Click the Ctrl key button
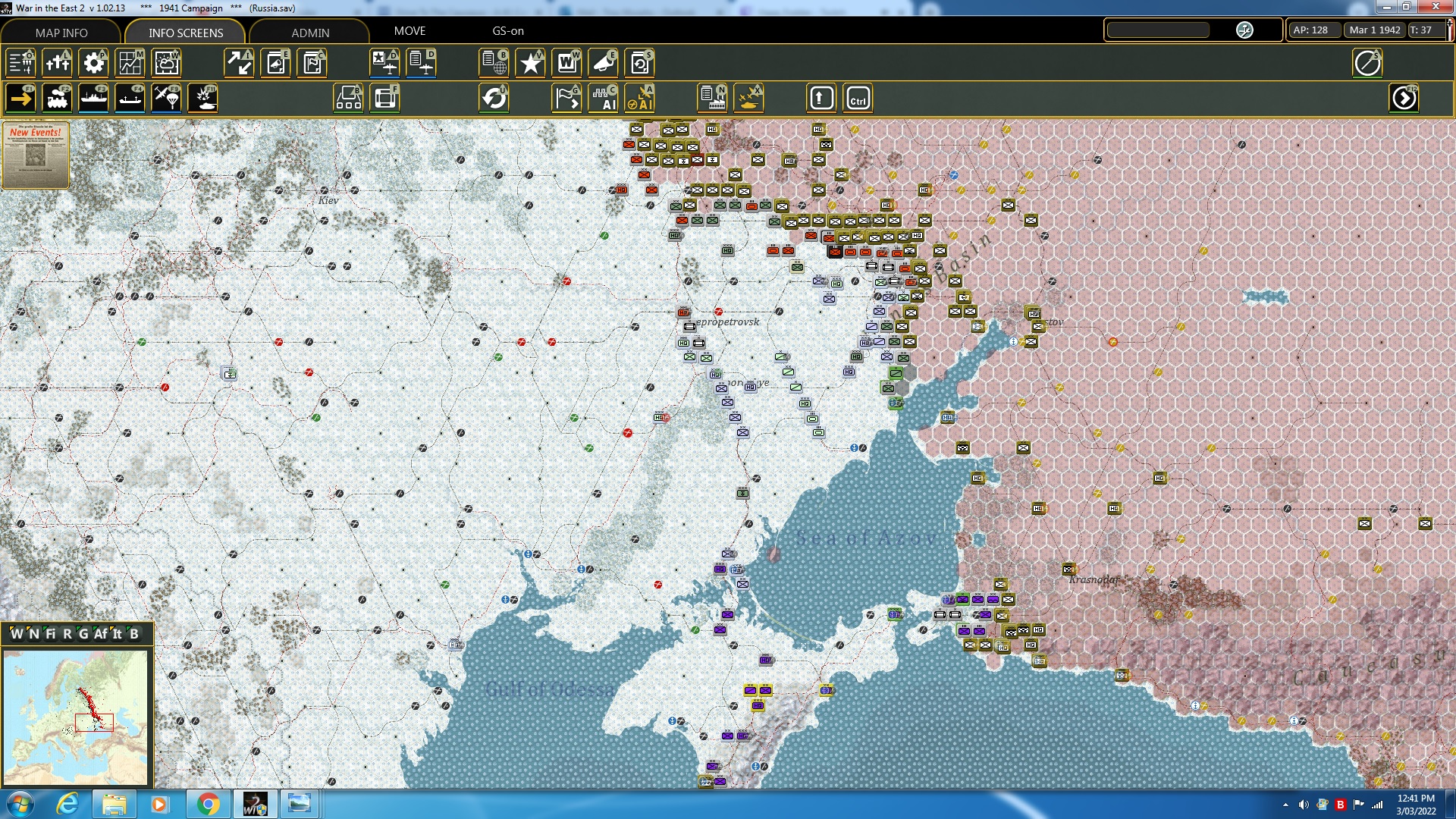The height and width of the screenshot is (819, 1456). click(x=858, y=99)
